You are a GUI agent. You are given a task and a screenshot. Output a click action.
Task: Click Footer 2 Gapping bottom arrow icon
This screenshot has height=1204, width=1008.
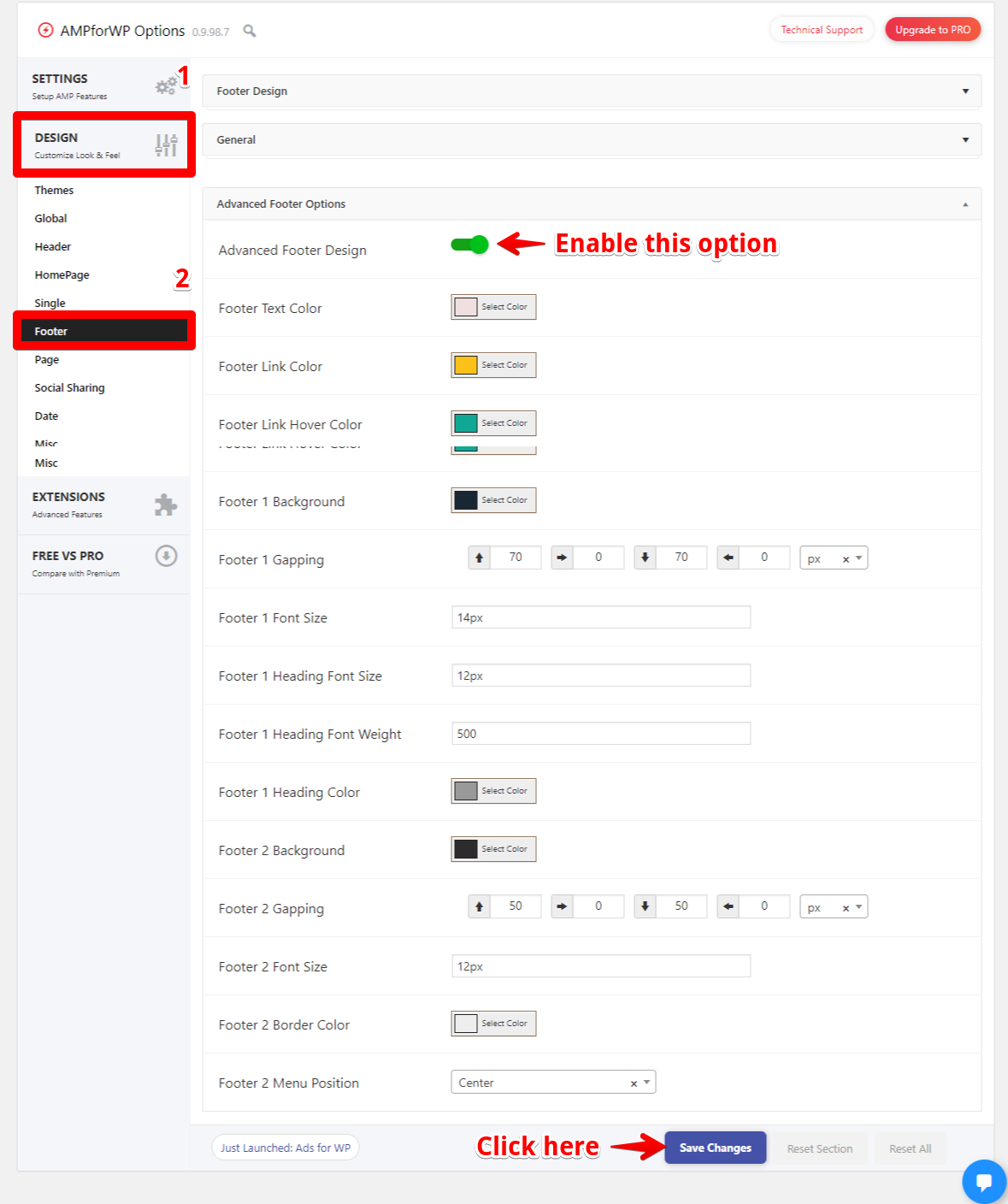pyautogui.click(x=645, y=907)
